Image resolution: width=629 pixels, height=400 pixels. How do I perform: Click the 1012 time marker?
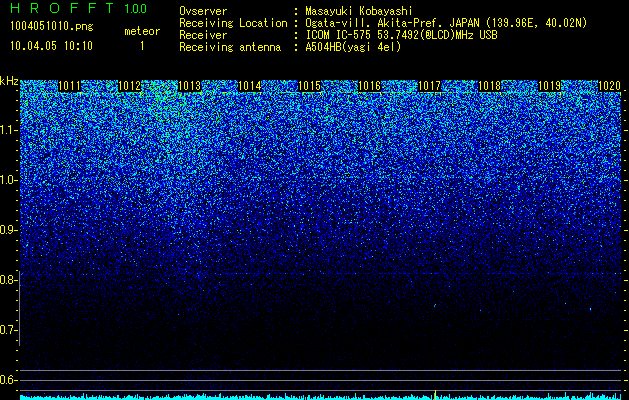[130, 86]
